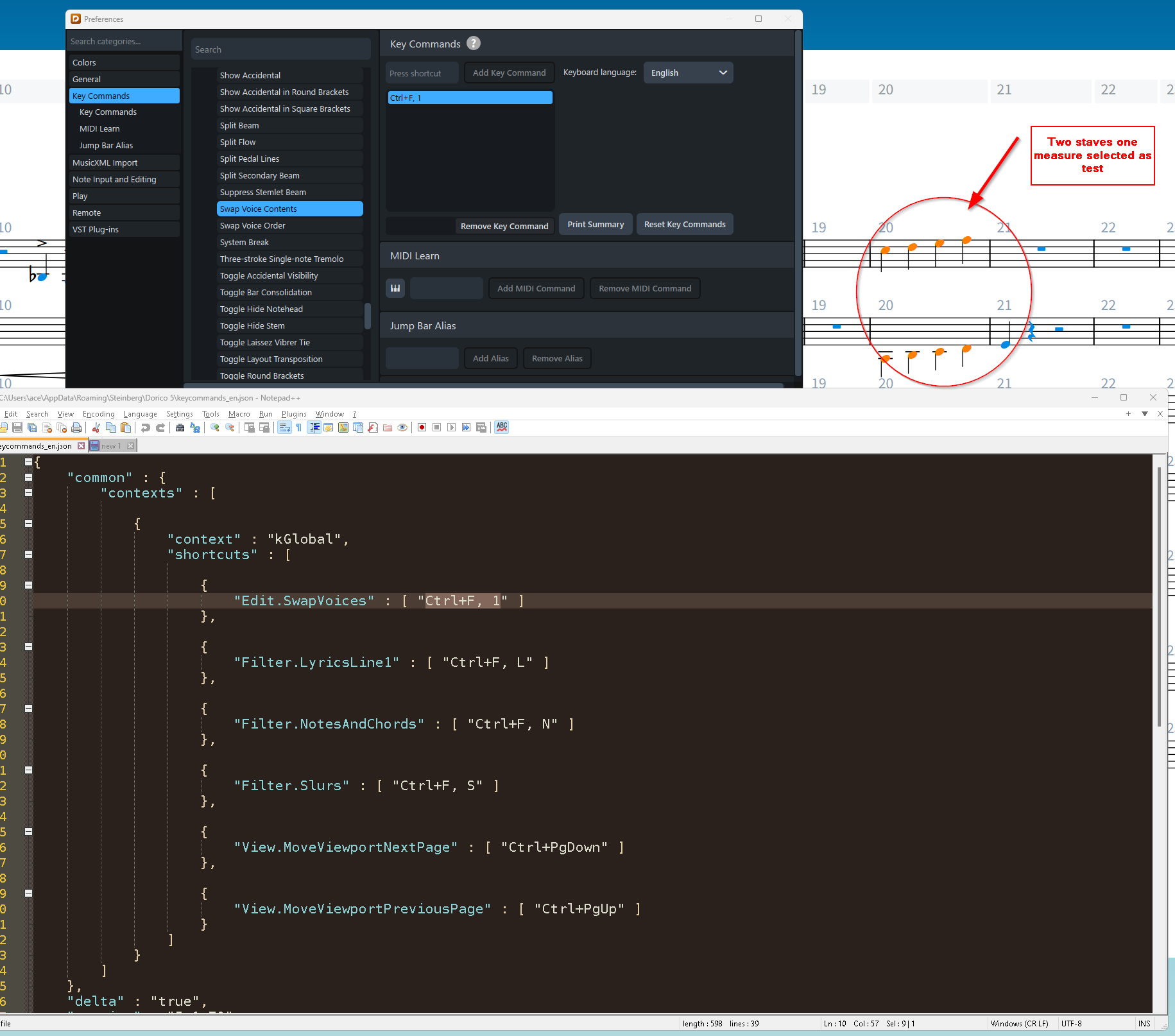Select the "Ctrl+F, 1" shortcut entry
Screen dimensions: 1175x1036
pos(470,98)
